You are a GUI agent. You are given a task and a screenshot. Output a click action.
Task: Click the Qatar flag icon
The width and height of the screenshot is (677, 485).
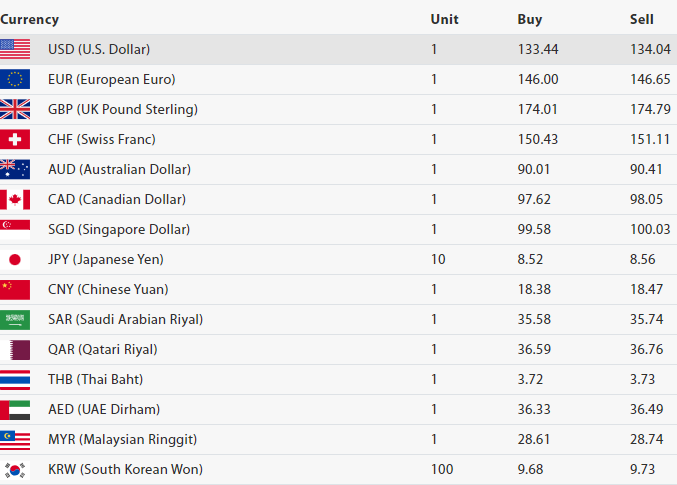click(15, 349)
